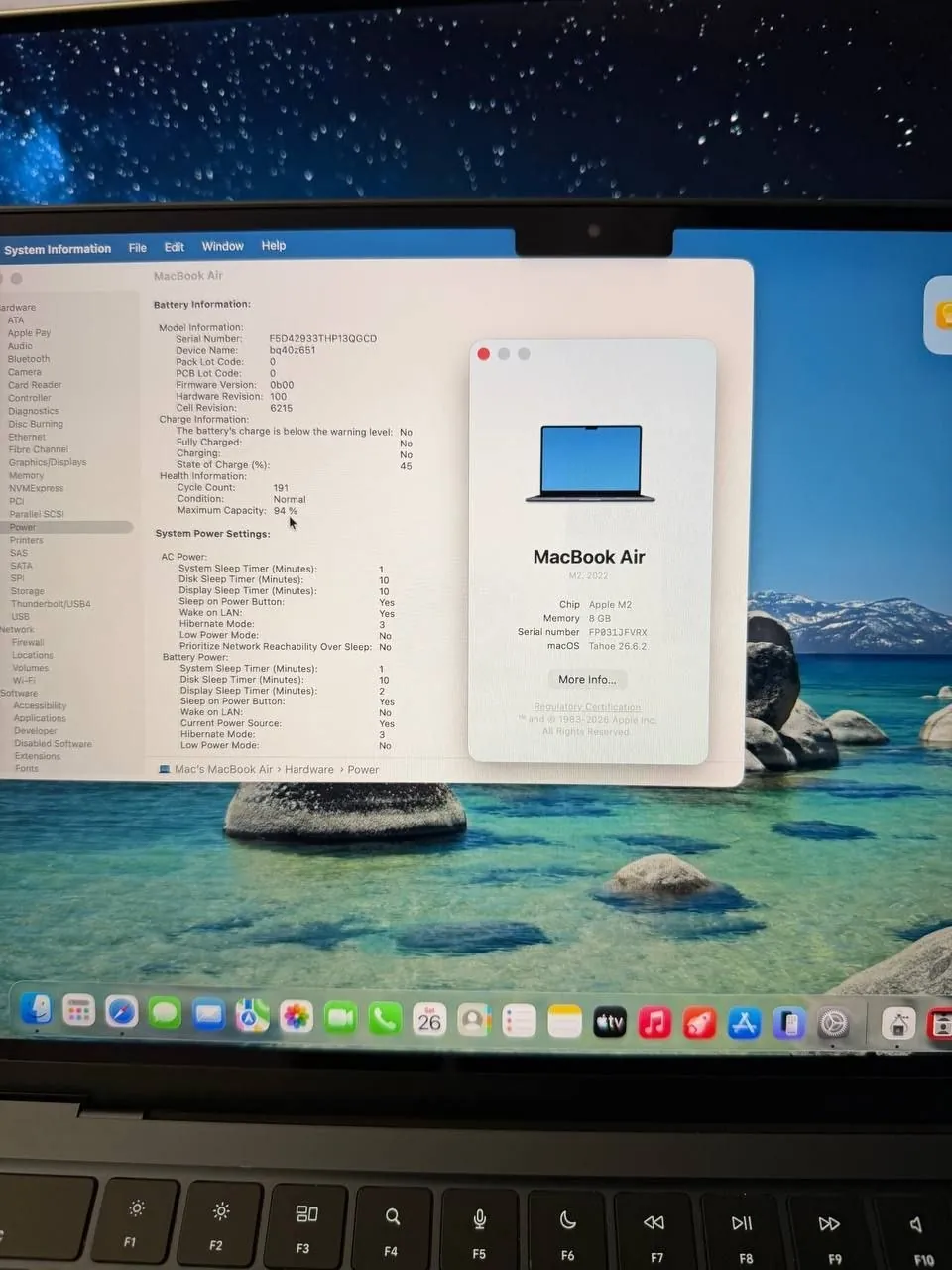Click battery serial number F5D42933THP13QGCD
Viewport: 952px width, 1270px height.
323,338
